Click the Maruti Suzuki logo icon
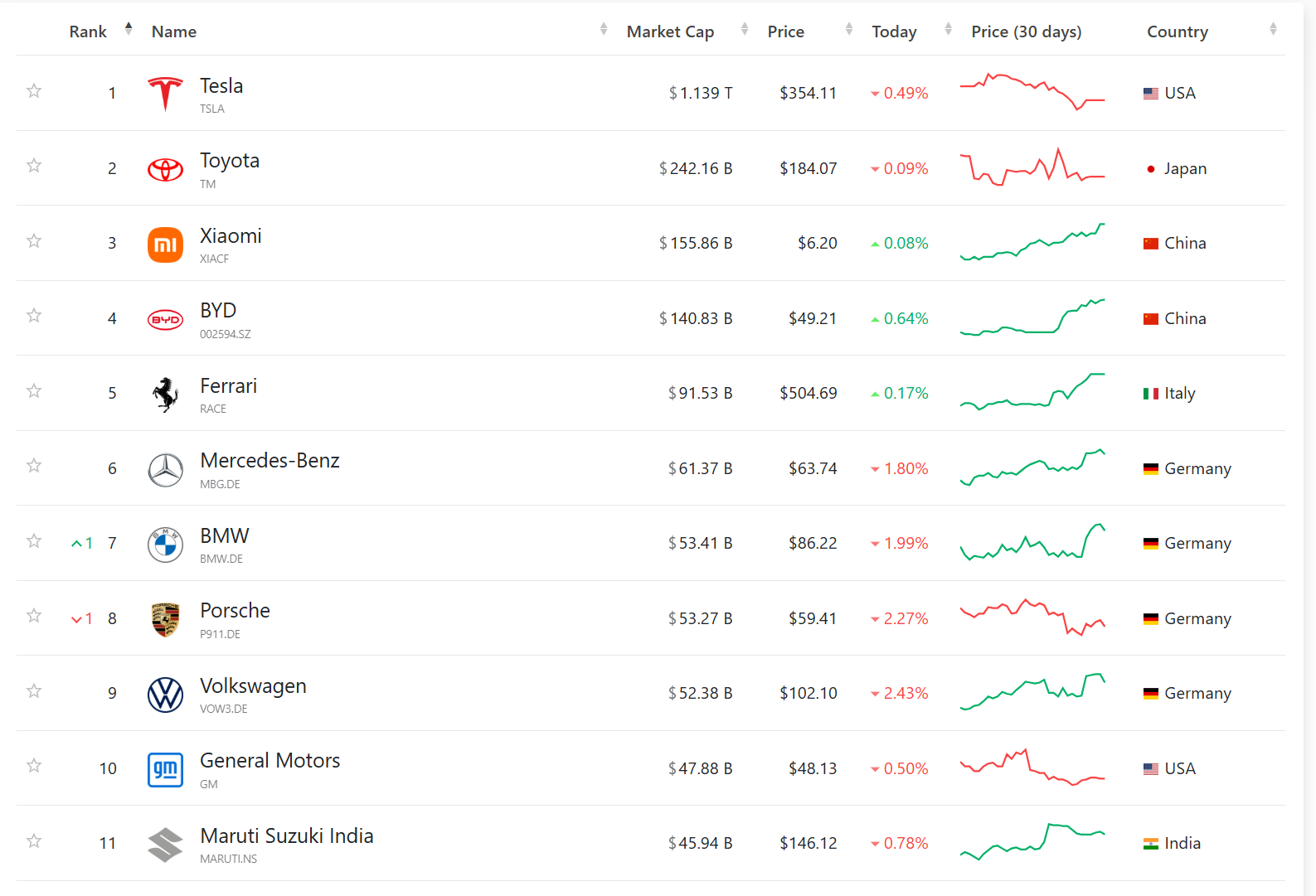Image resolution: width=1316 pixels, height=896 pixels. pyautogui.click(x=165, y=845)
